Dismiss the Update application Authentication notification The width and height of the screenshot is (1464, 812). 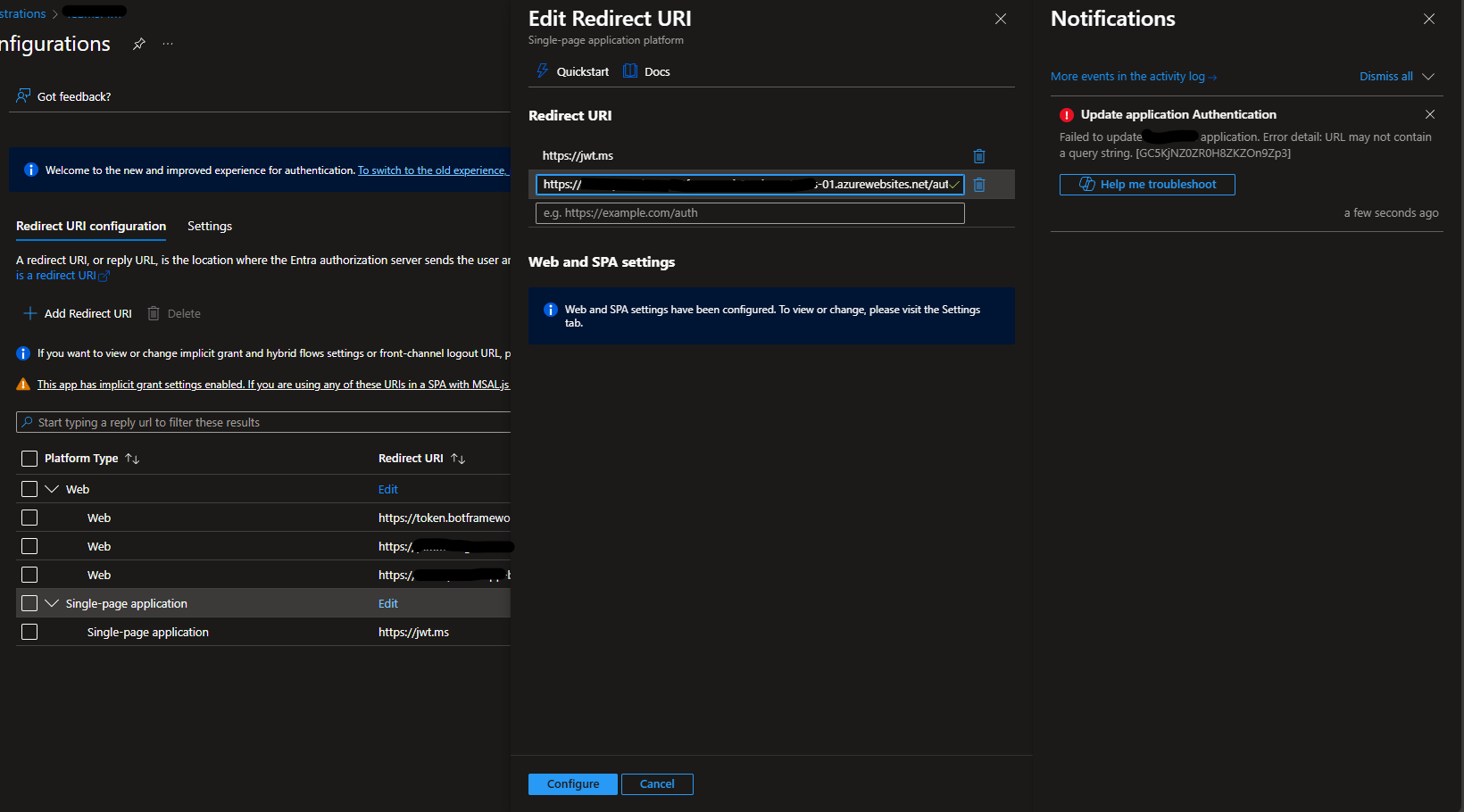tap(1430, 114)
